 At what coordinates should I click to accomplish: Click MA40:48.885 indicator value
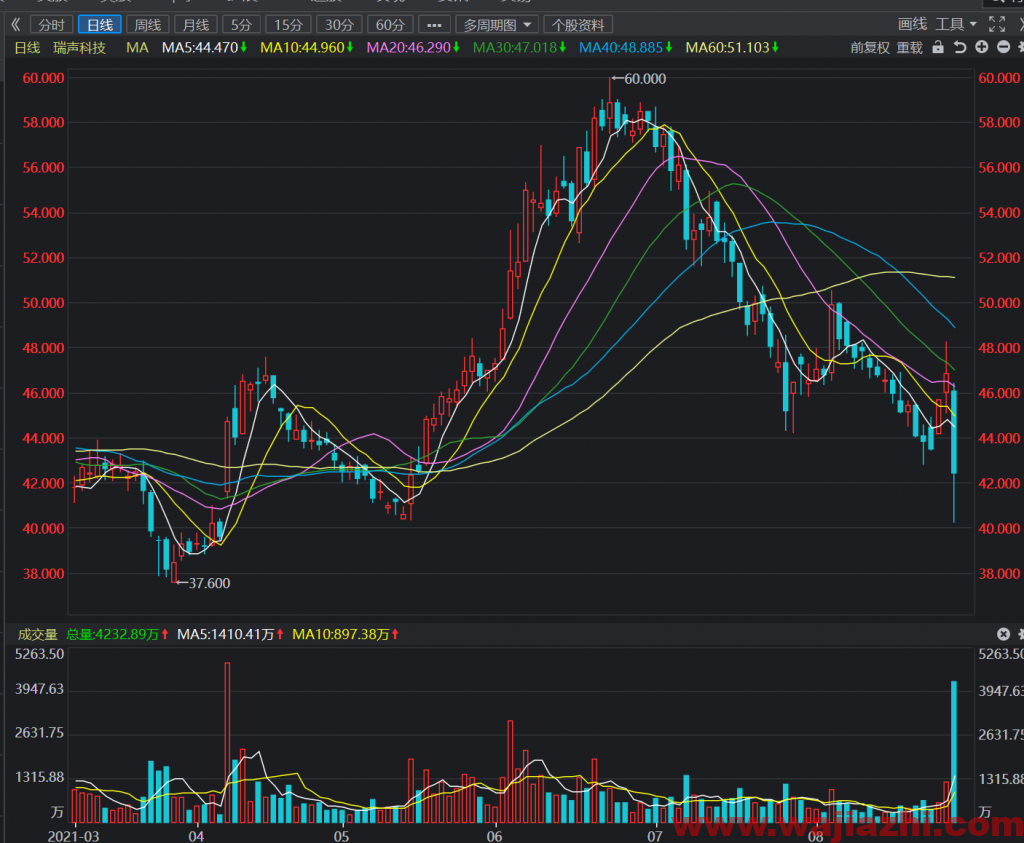tap(626, 48)
